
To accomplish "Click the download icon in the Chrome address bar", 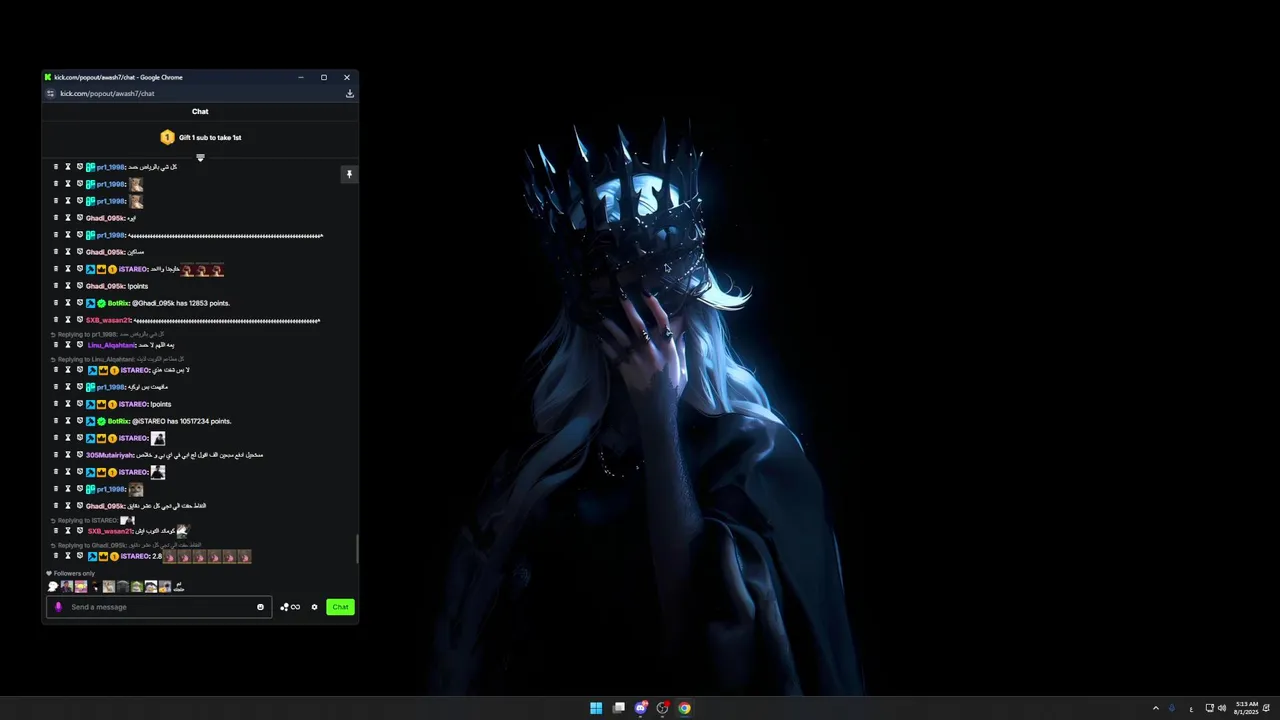I will [349, 94].
